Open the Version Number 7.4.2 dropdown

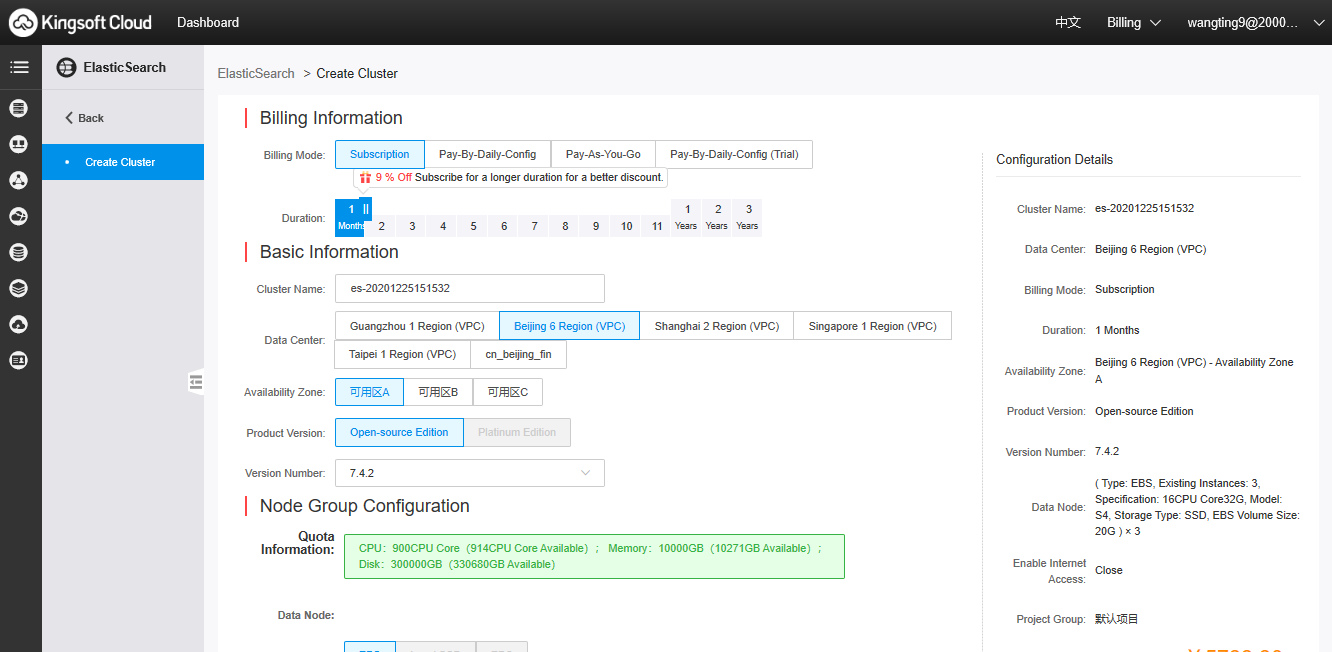[x=469, y=473]
